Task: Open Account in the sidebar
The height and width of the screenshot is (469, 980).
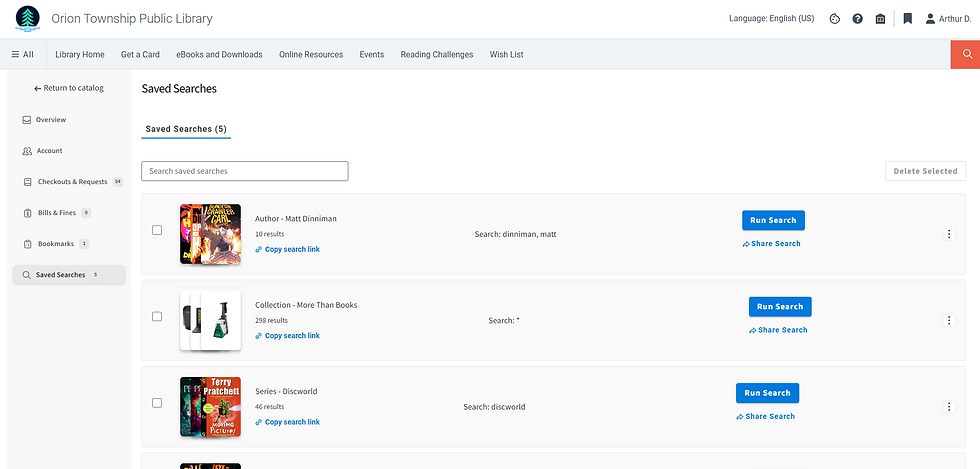Action: coord(42,151)
